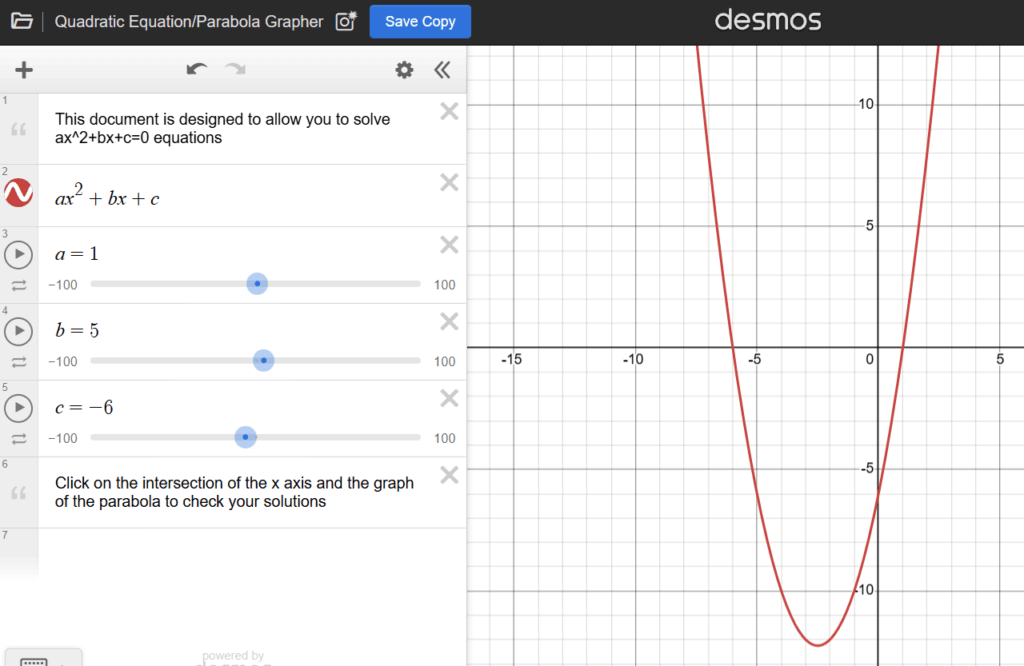
Task: Click the add-image camera icon in header
Action: (345, 21)
